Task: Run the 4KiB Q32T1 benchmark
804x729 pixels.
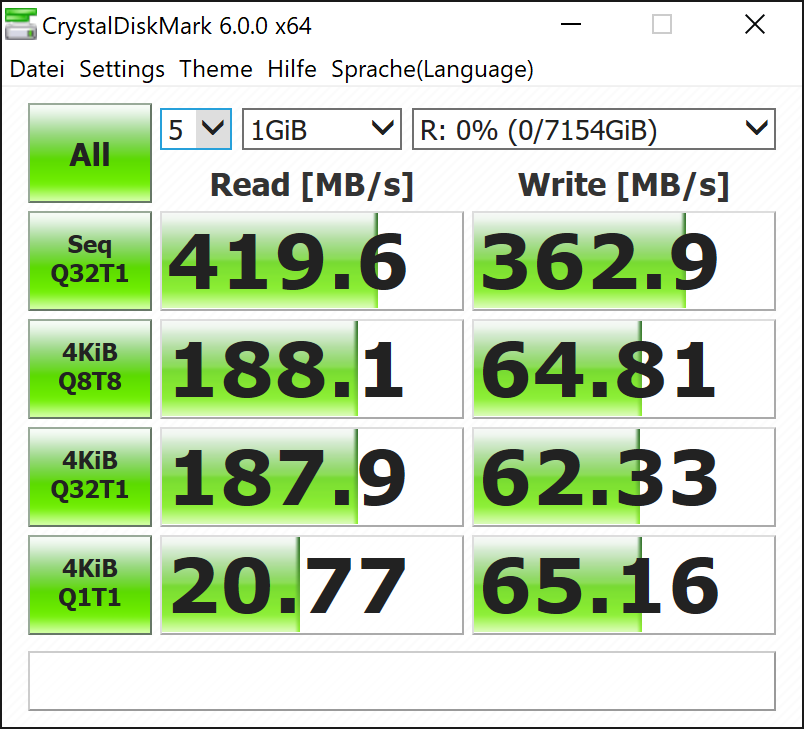Action: 89,477
